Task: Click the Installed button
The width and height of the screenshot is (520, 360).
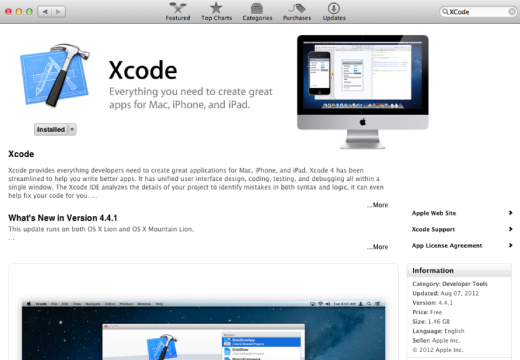Action: tap(51, 129)
